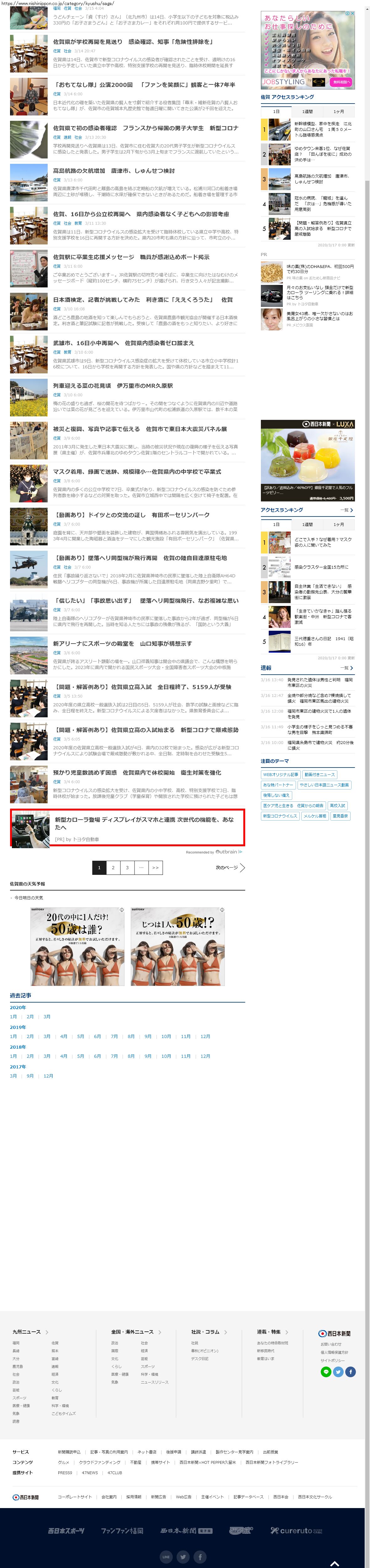
Task: Select the 1ヶ月 tab in 佐賀 access ranking
Action: click(338, 111)
